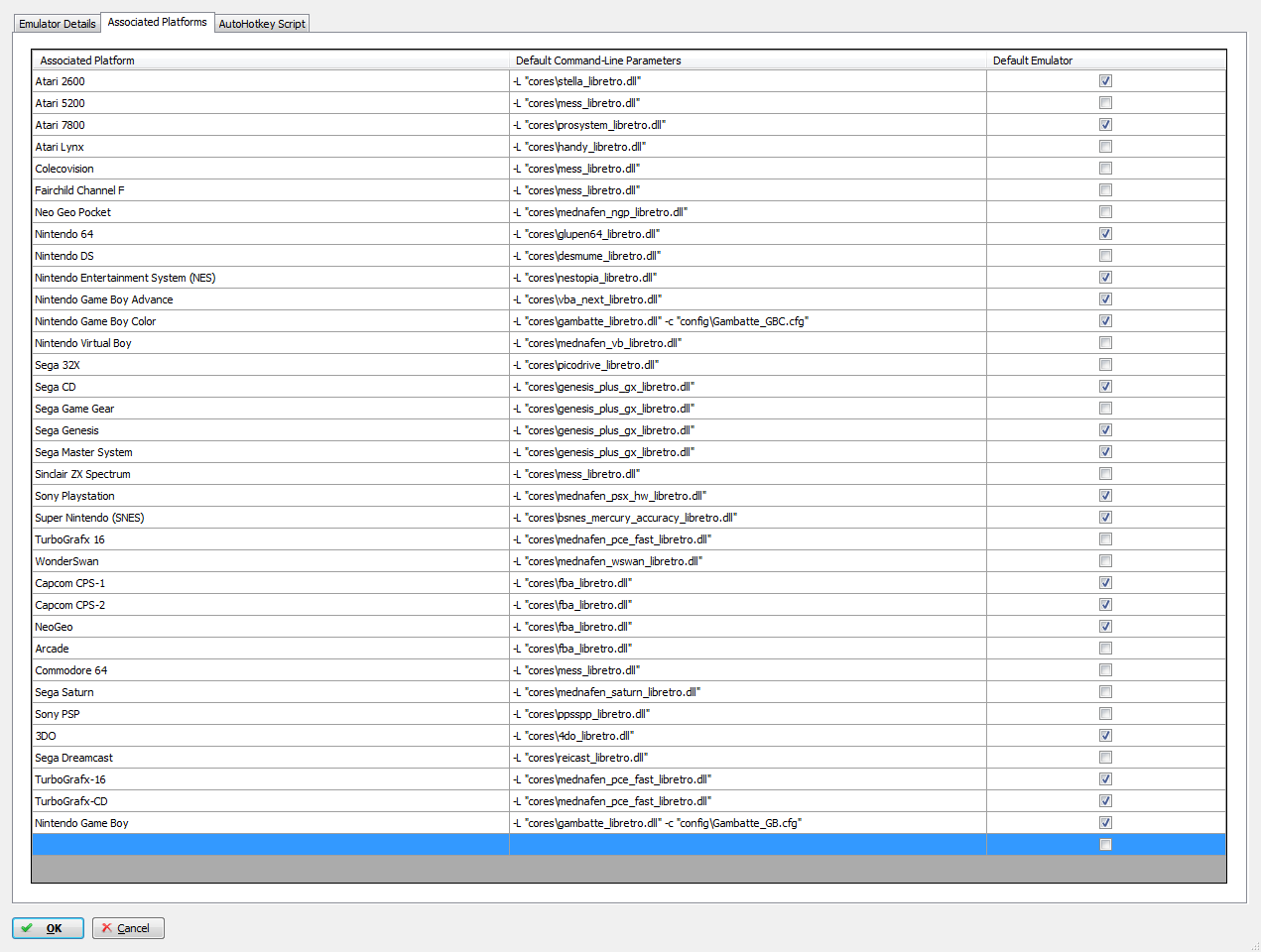Edit the reicast_libretro.dll parameter cell
Screen dimensions: 1261x952
tap(748, 758)
